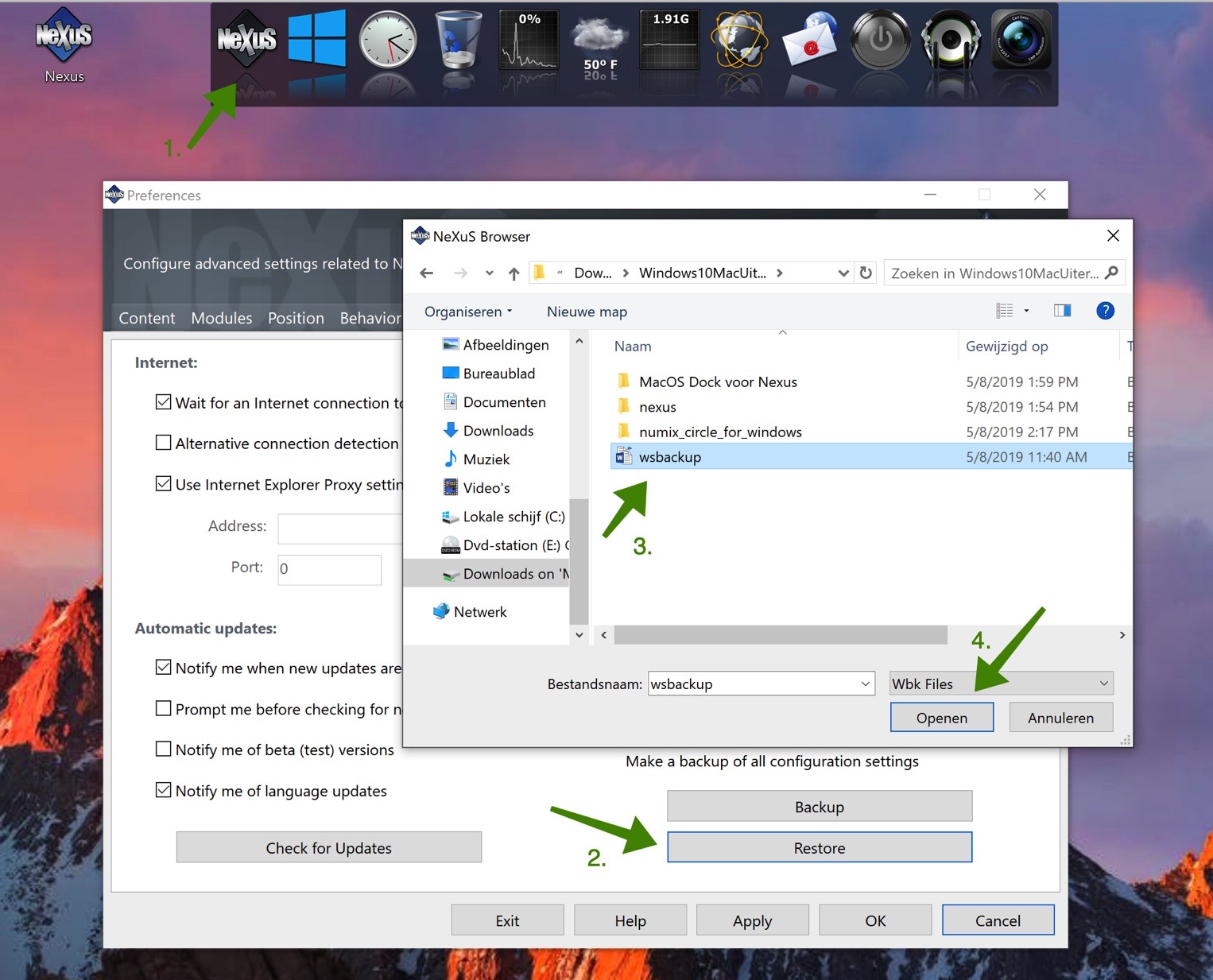Select Lokale schijf (C:)
Image resolution: width=1213 pixels, height=980 pixels.
click(x=513, y=517)
